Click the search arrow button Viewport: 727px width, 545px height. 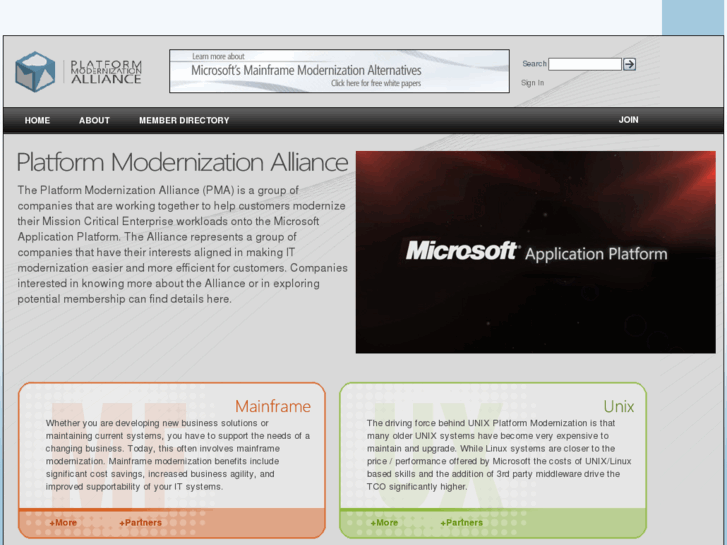point(629,64)
